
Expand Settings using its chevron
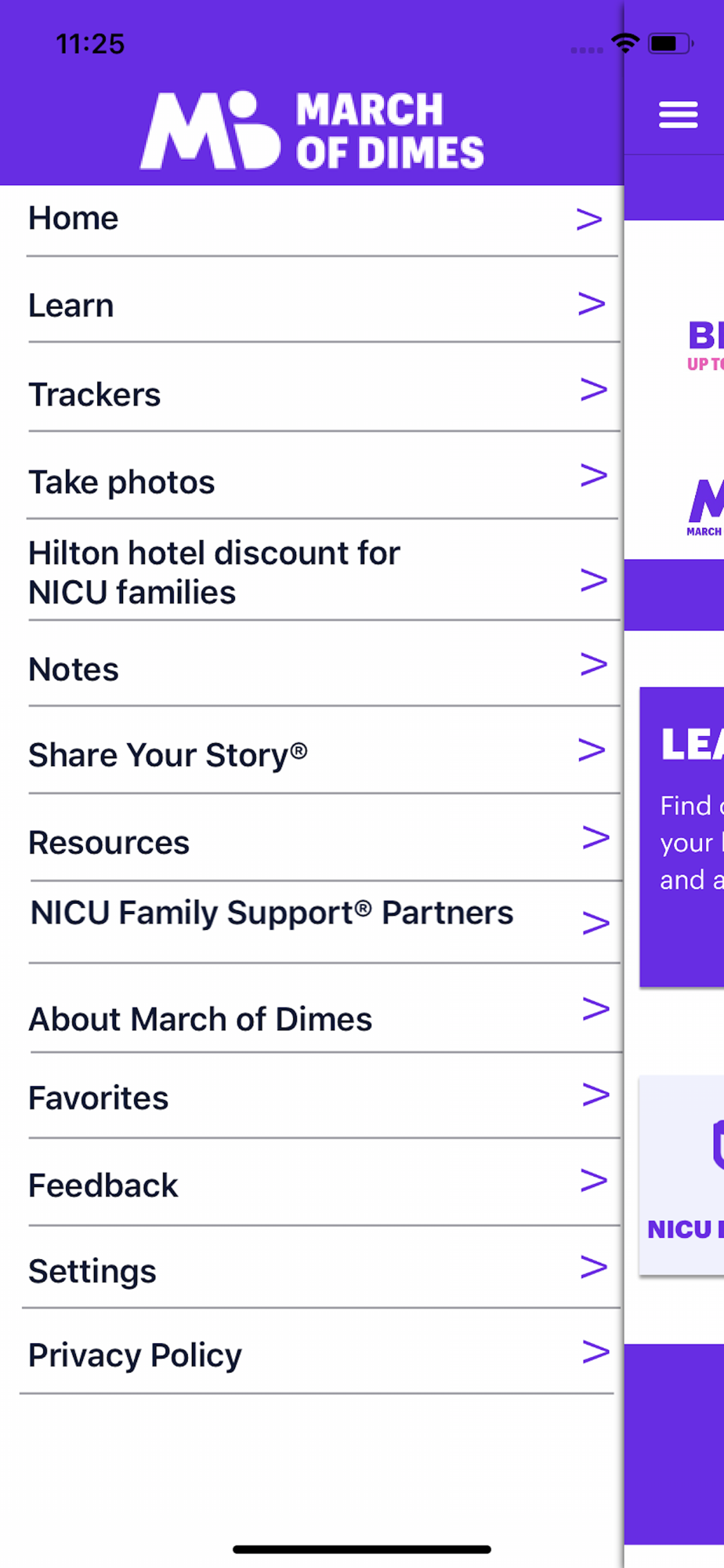593,1267
